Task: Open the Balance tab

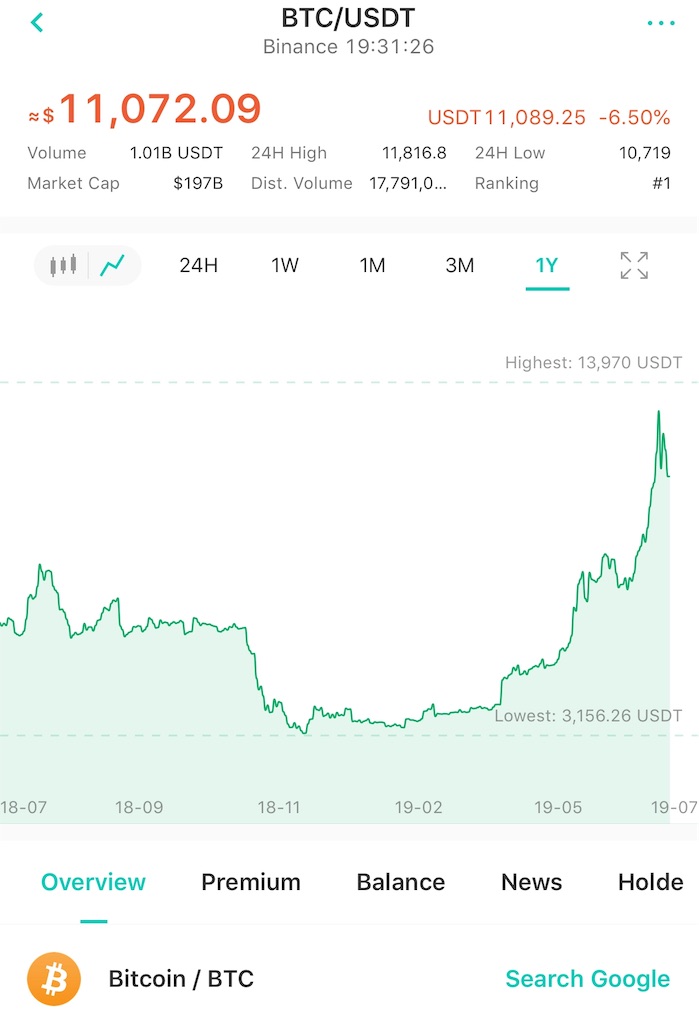Action: coord(400,882)
